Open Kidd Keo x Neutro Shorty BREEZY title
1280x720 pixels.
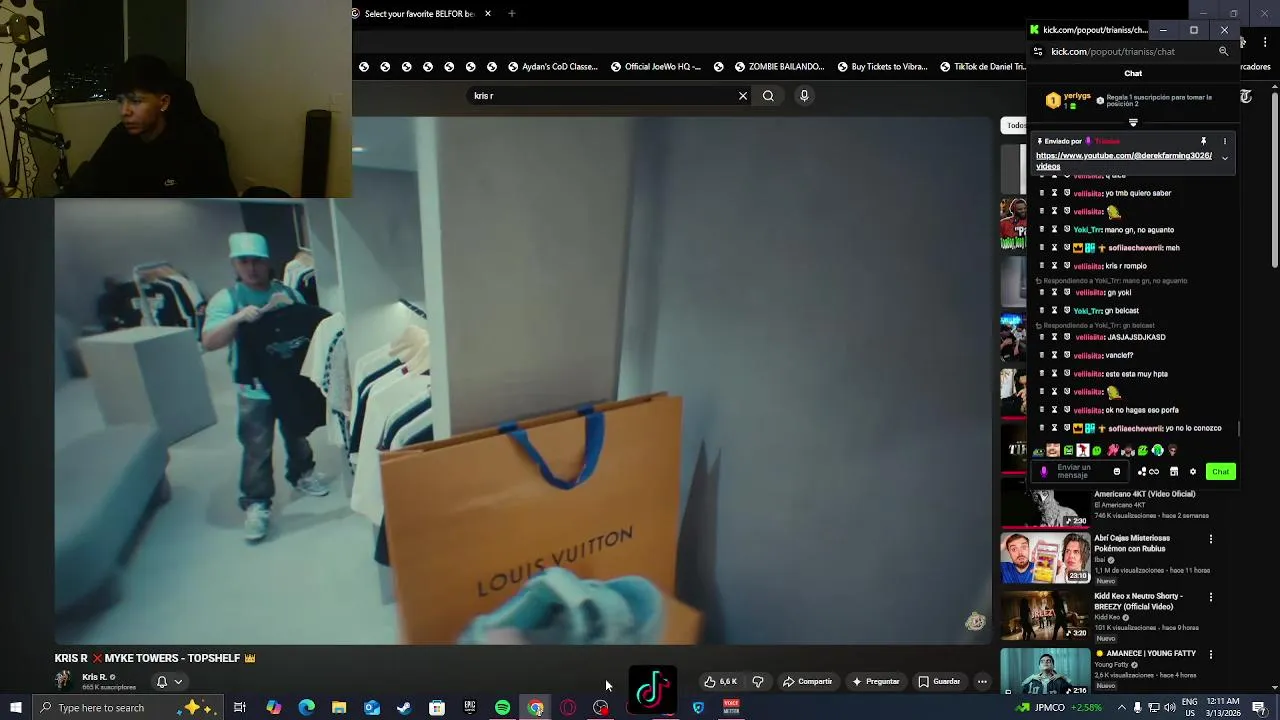tap(1138, 601)
